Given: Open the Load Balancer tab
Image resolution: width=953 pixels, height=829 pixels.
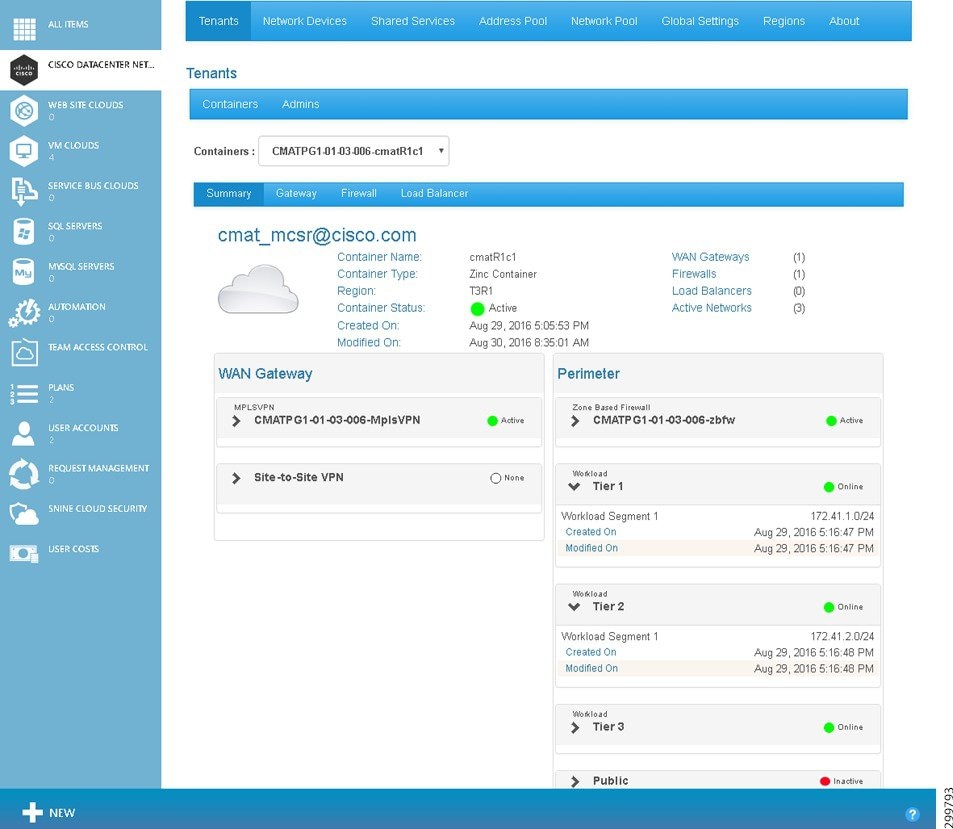Looking at the screenshot, I should [x=434, y=193].
